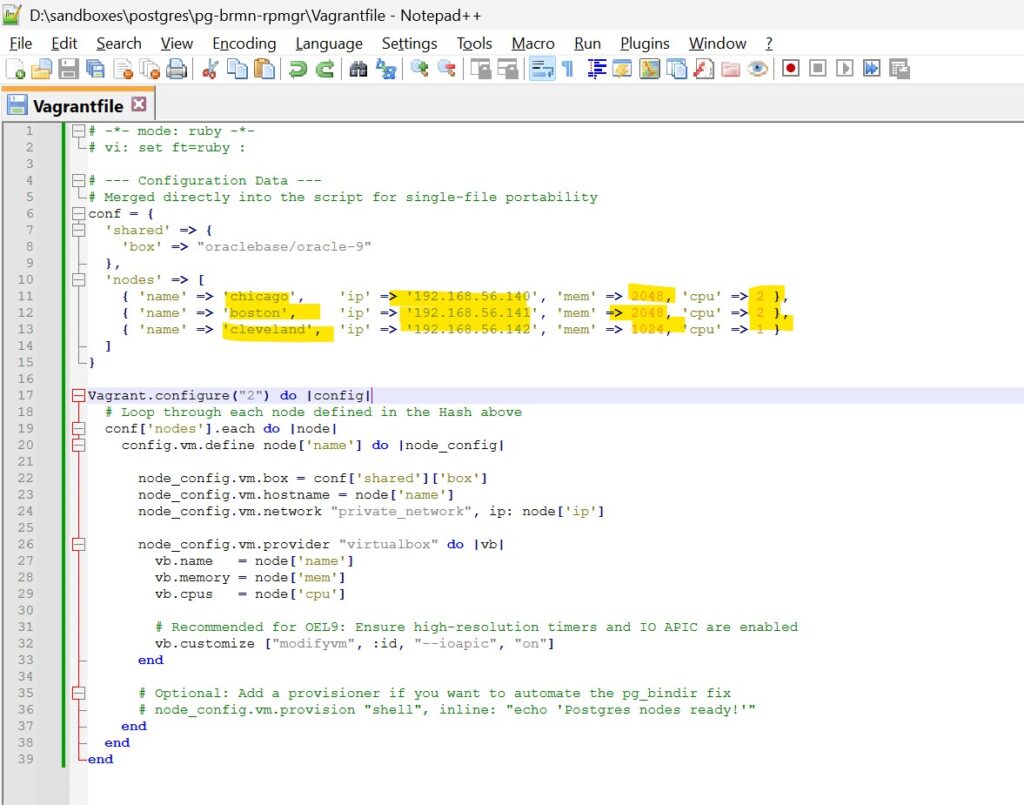
Task: Click line number 26 in the margin
Action: [x=25, y=544]
